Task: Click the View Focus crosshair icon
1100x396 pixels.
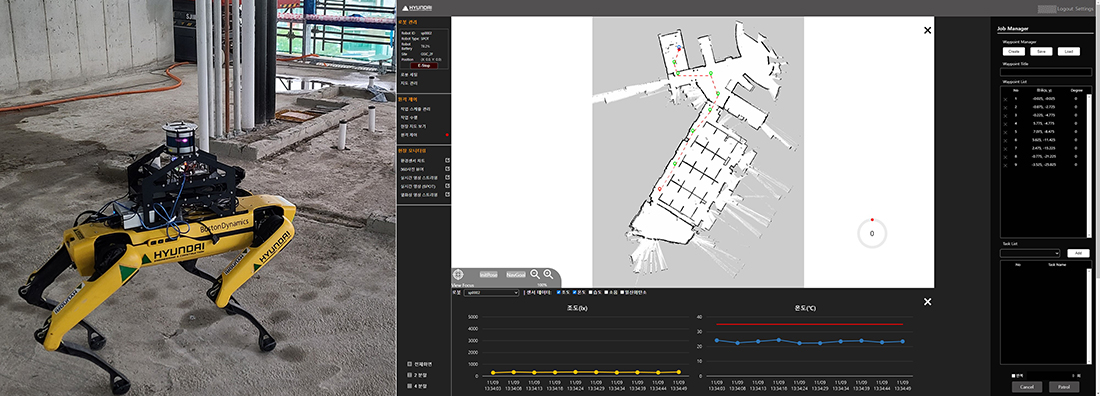Action: click(x=458, y=275)
